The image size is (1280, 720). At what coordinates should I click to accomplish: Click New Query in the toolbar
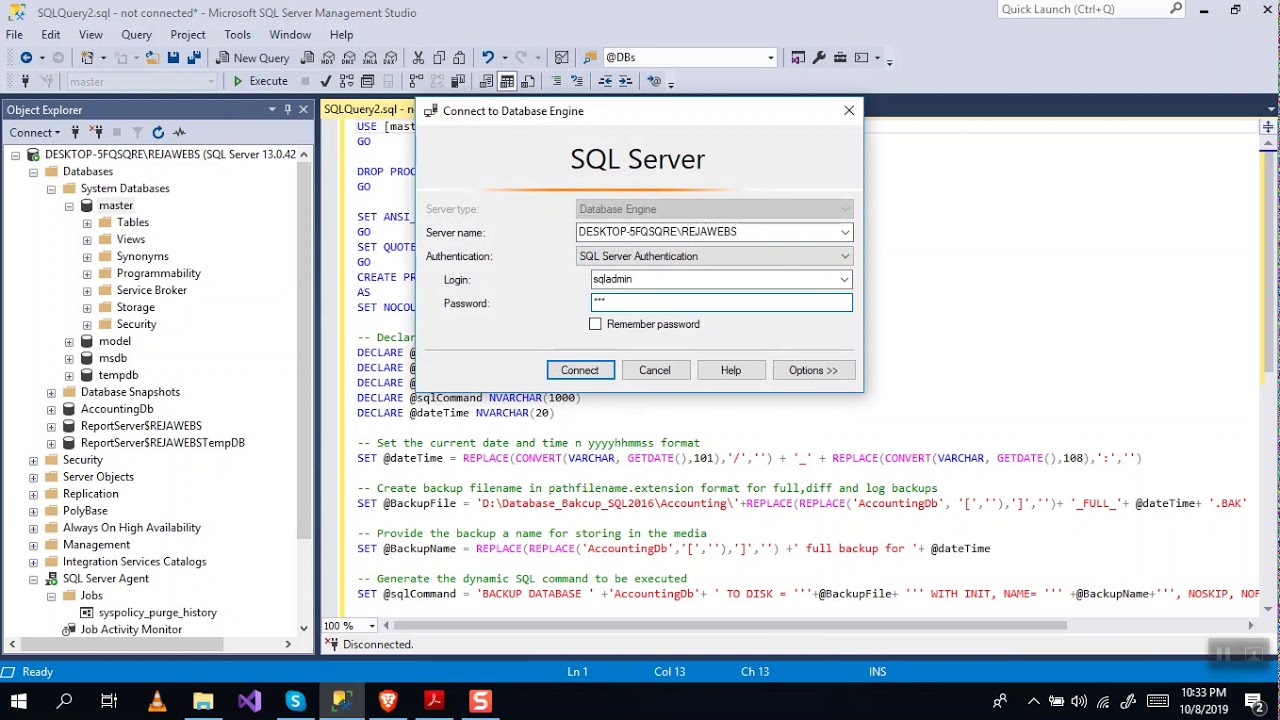(x=251, y=58)
